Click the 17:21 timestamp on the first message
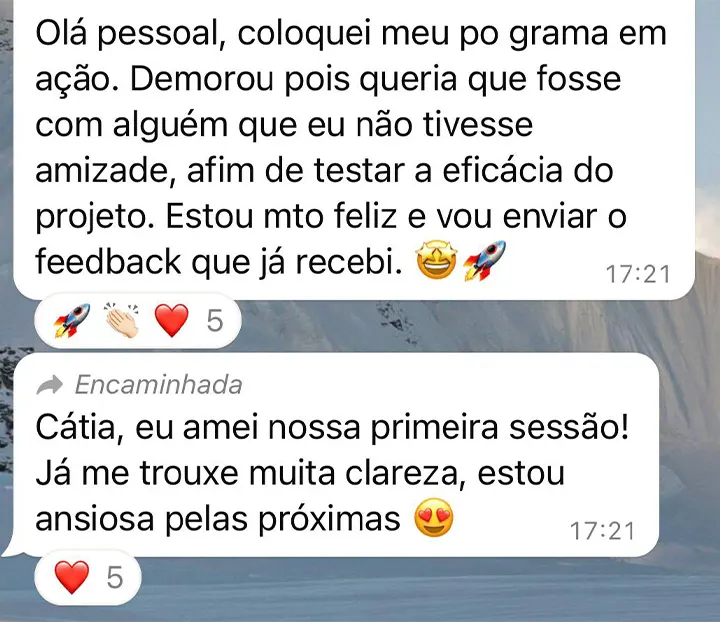This screenshot has width=720, height=622. coord(638,275)
